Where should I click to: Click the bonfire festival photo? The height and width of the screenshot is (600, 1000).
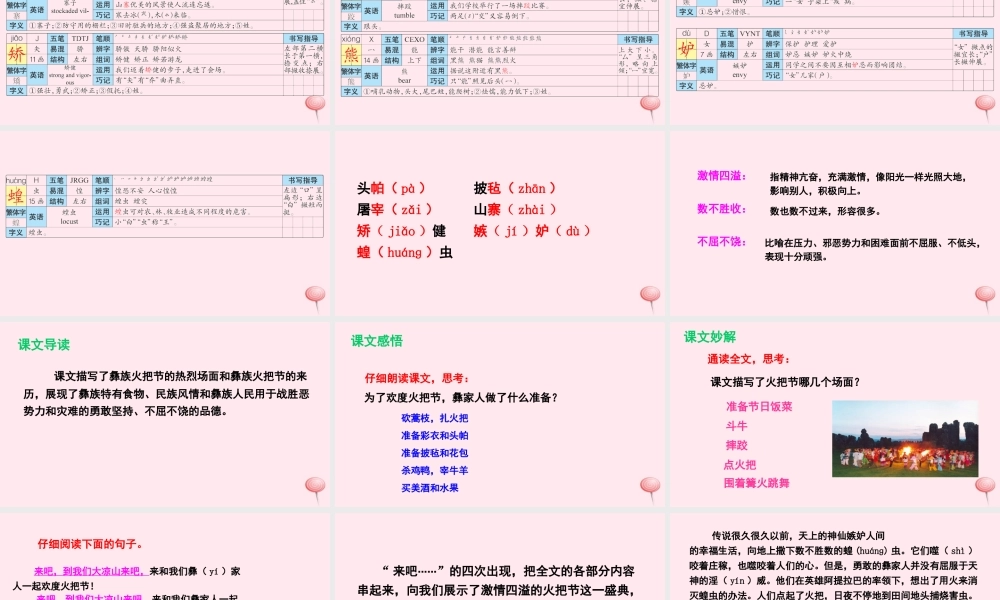pos(904,439)
